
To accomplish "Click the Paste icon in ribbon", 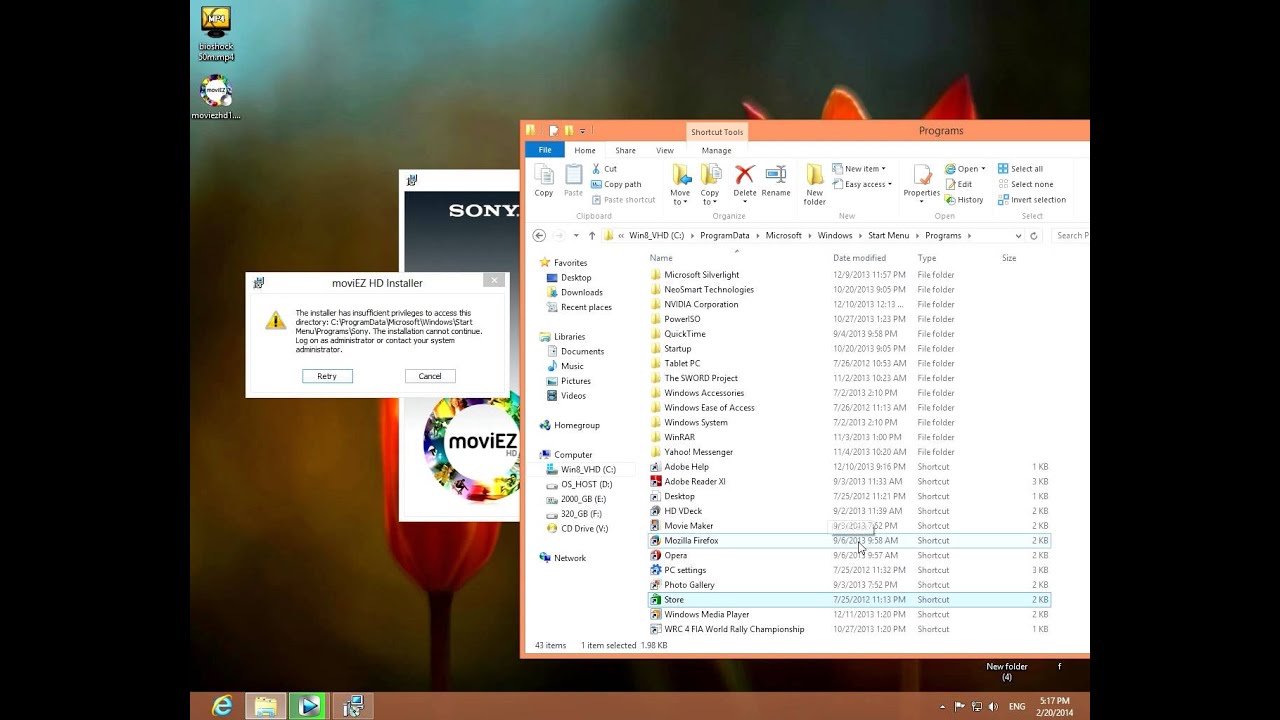I will coord(573,181).
